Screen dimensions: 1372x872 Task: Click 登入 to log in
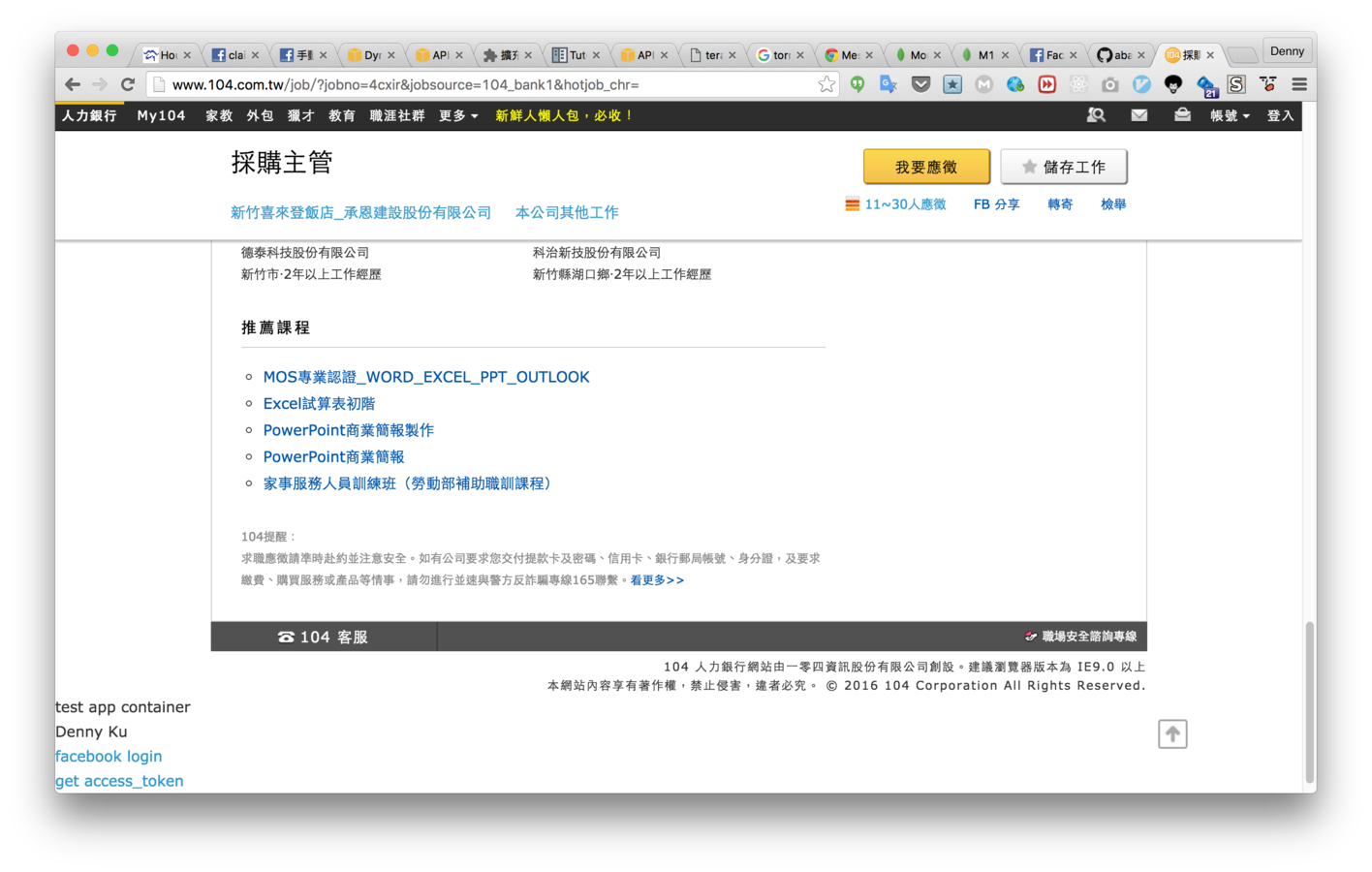tap(1280, 115)
